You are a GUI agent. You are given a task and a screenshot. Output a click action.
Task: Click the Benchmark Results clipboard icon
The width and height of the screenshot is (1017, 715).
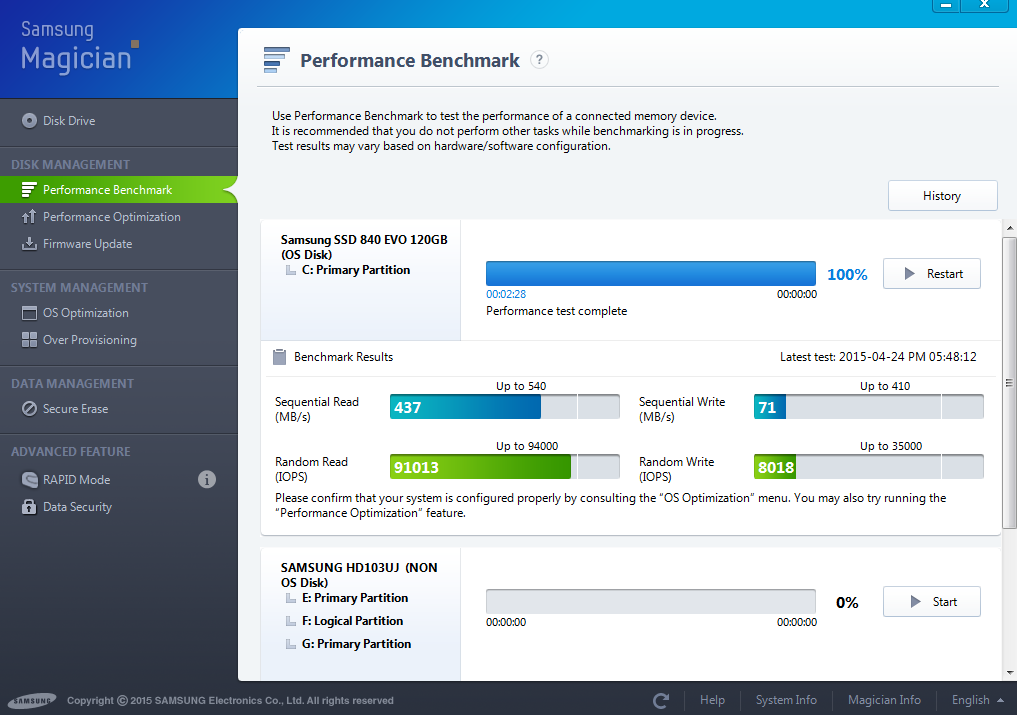click(280, 357)
